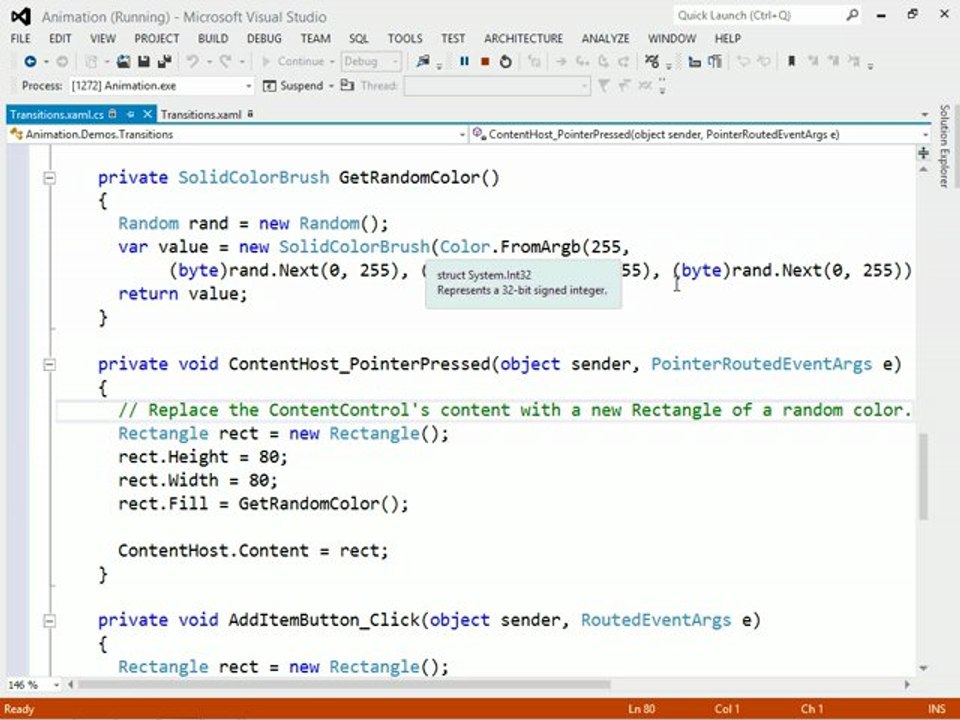This screenshot has width=960, height=720.
Task: Click the 'Ready' status text
Action: (19, 709)
